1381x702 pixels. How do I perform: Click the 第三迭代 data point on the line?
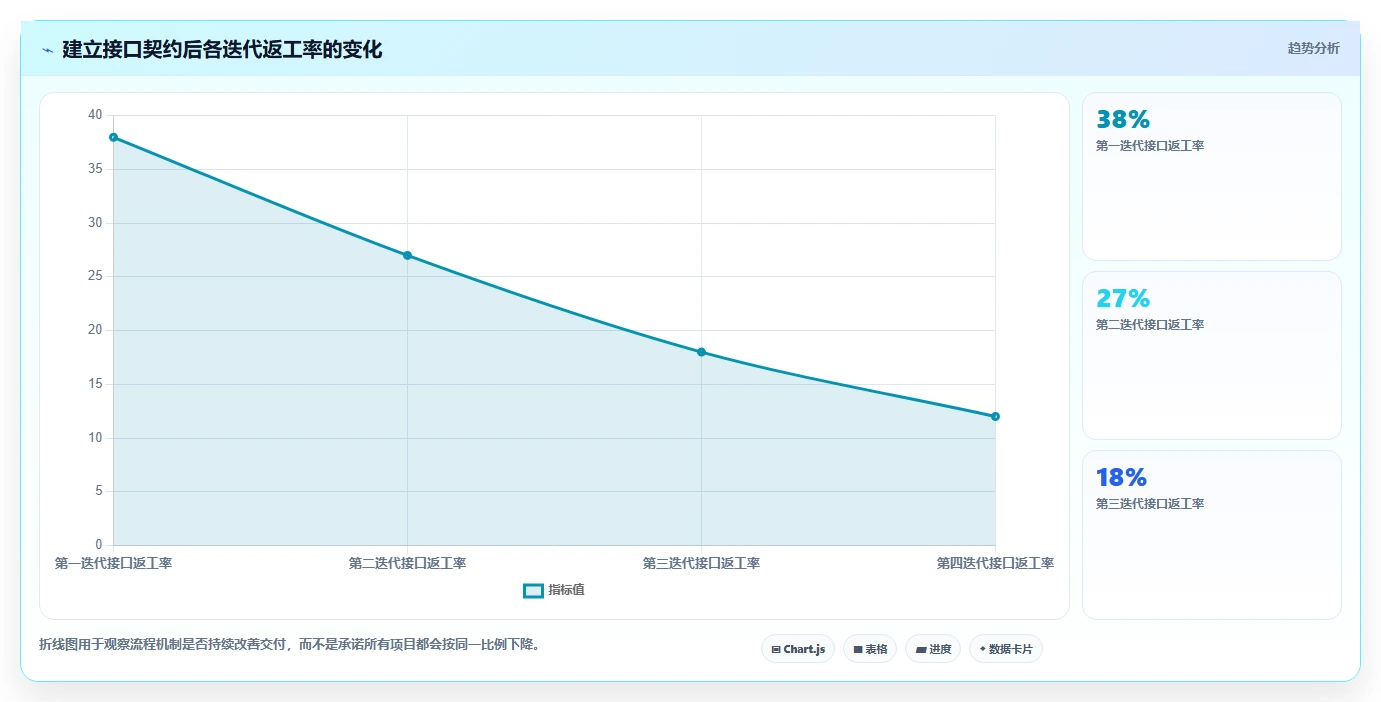701,352
